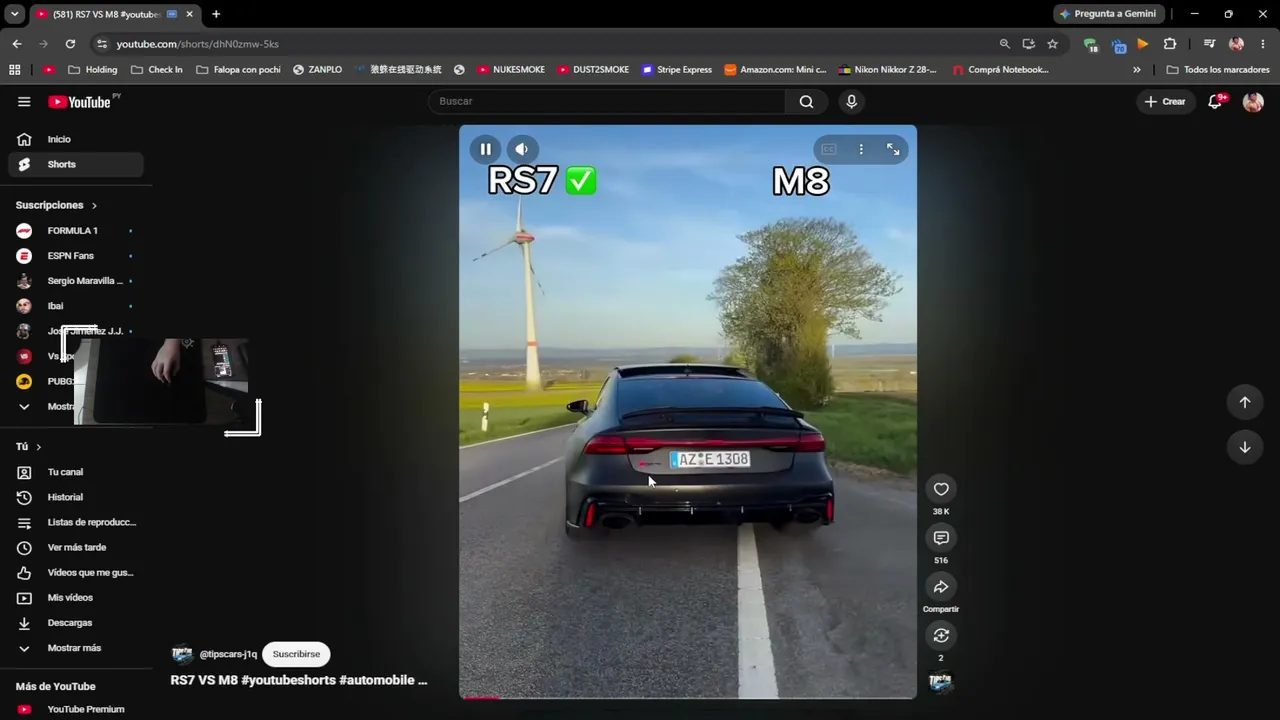The width and height of the screenshot is (1280, 720).
Task: Open a new browser tab
Action: click(x=216, y=14)
